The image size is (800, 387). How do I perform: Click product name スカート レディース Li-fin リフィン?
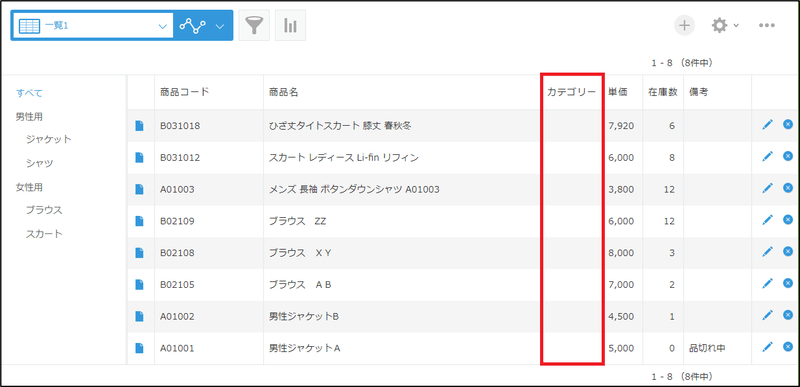click(344, 158)
